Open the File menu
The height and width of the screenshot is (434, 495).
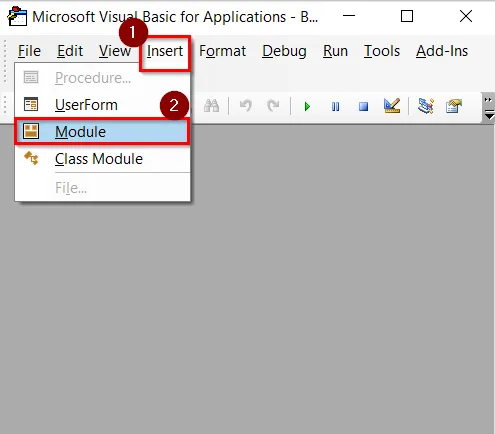[29, 51]
